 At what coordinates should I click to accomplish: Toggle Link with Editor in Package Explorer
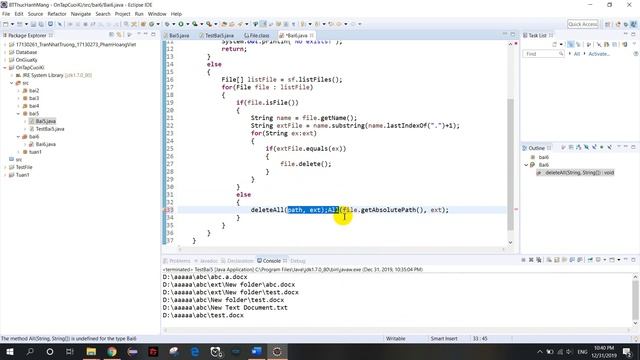(x=120, y=35)
